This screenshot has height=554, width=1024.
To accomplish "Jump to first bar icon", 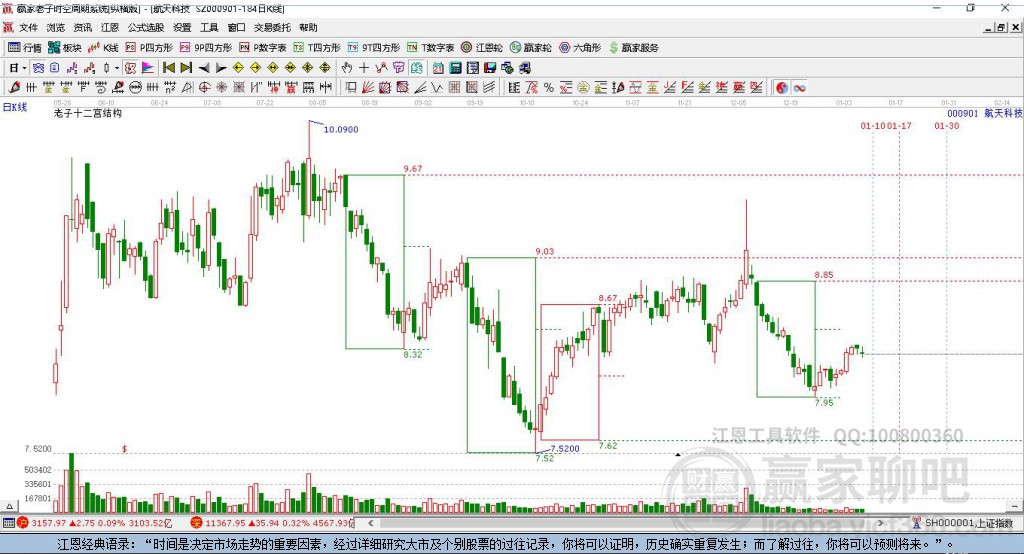I will click(168, 68).
